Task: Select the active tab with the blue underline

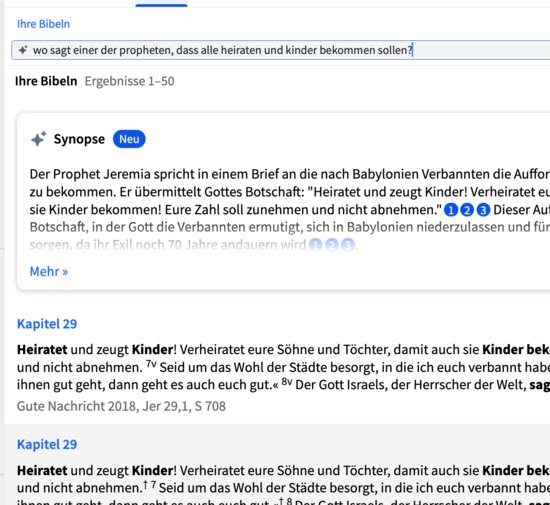Action: point(161,4)
